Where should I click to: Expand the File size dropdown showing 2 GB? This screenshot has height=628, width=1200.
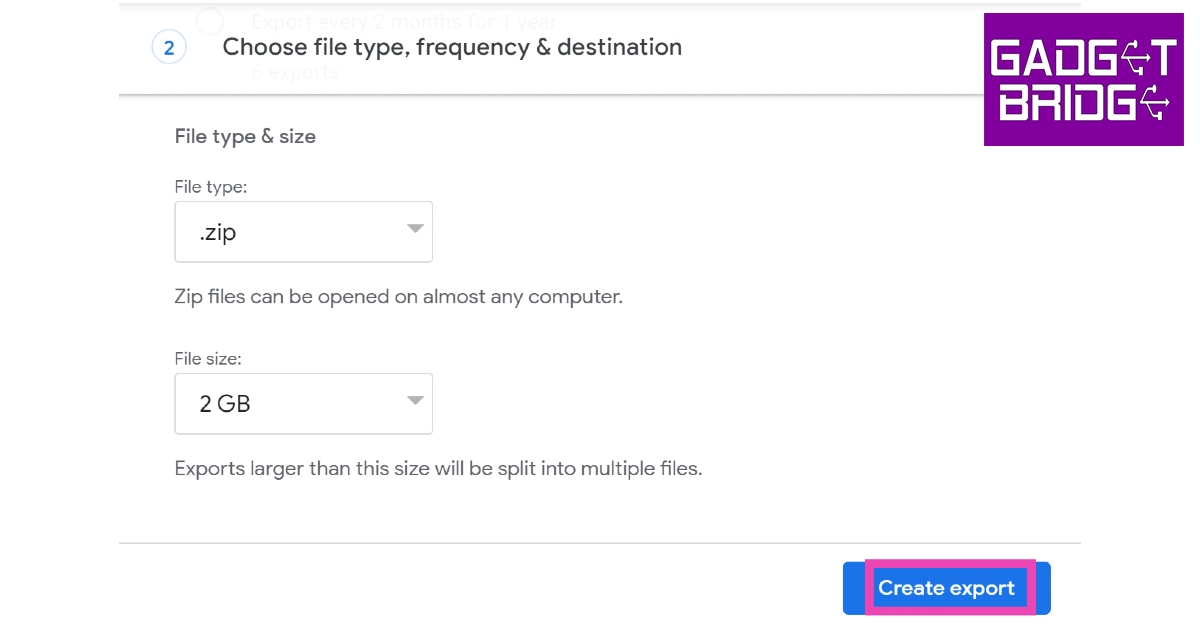(x=303, y=404)
